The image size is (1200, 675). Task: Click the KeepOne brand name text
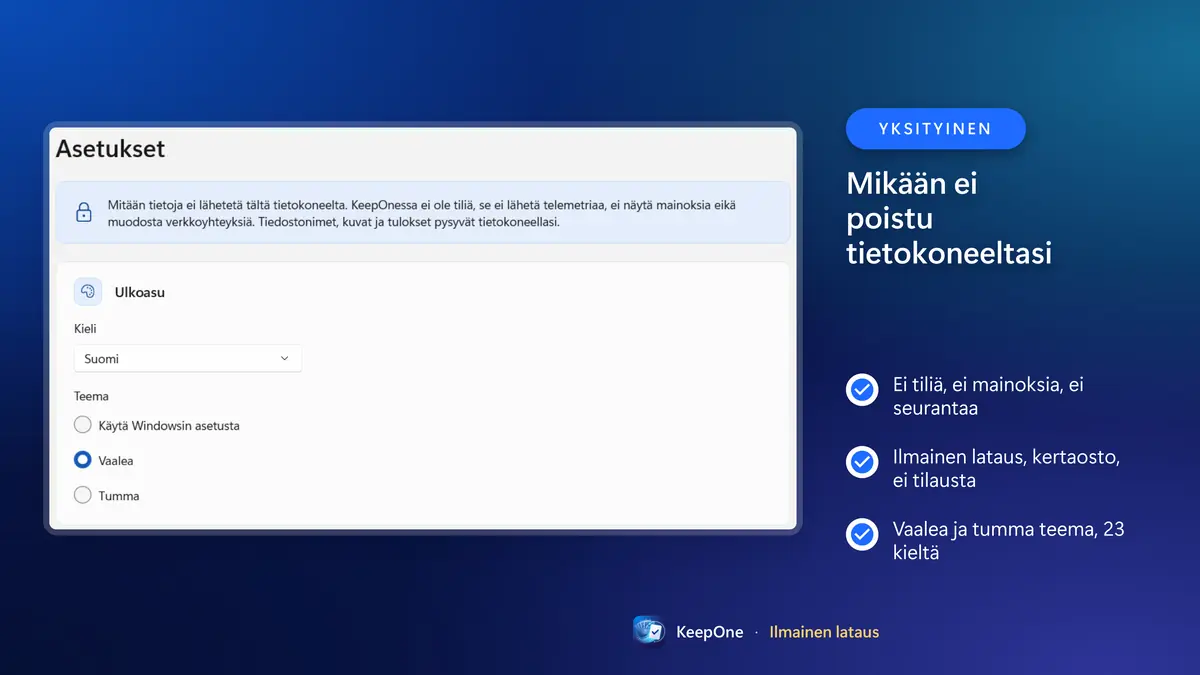[x=710, y=632]
